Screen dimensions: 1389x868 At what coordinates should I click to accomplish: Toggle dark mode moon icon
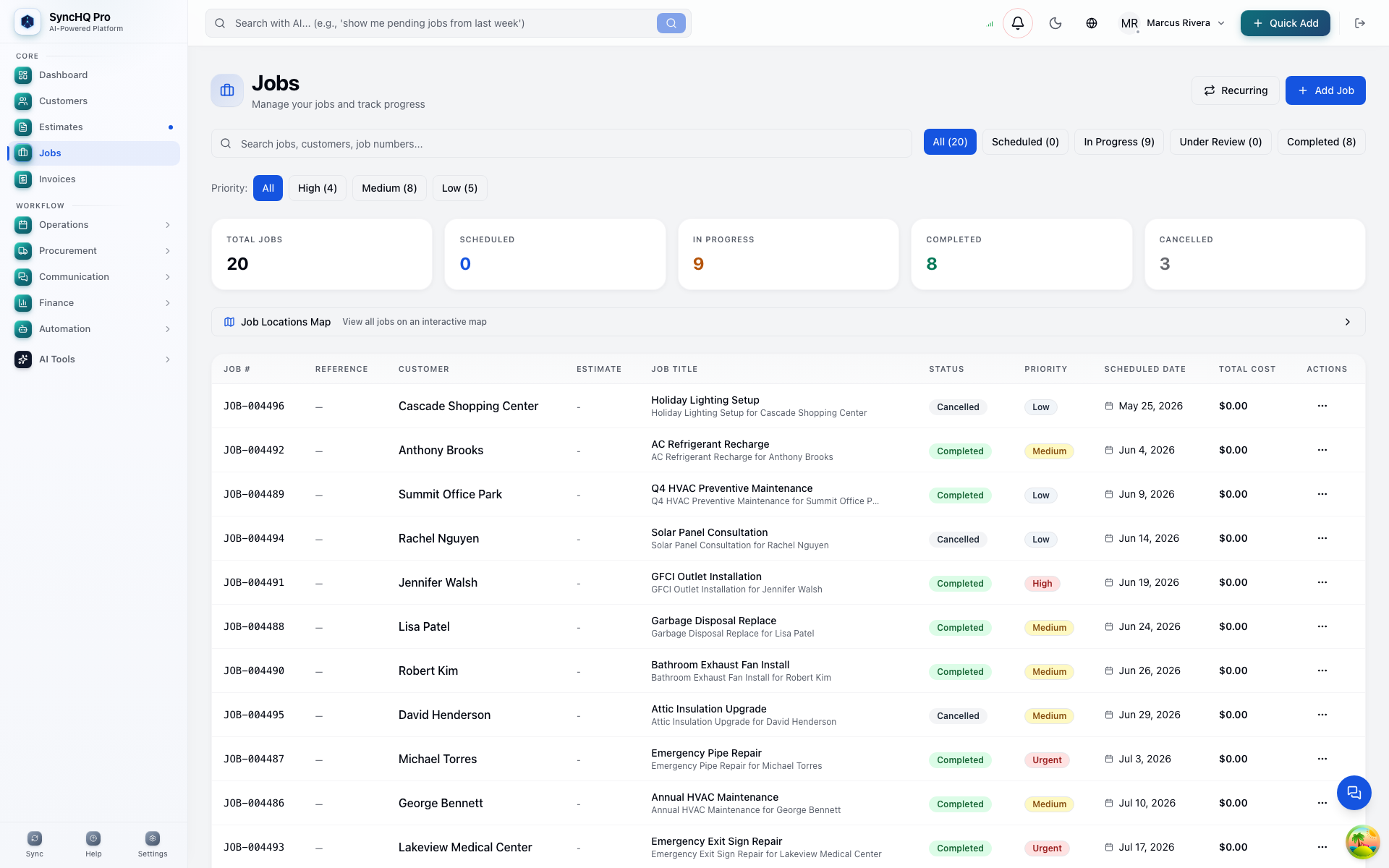tap(1055, 23)
